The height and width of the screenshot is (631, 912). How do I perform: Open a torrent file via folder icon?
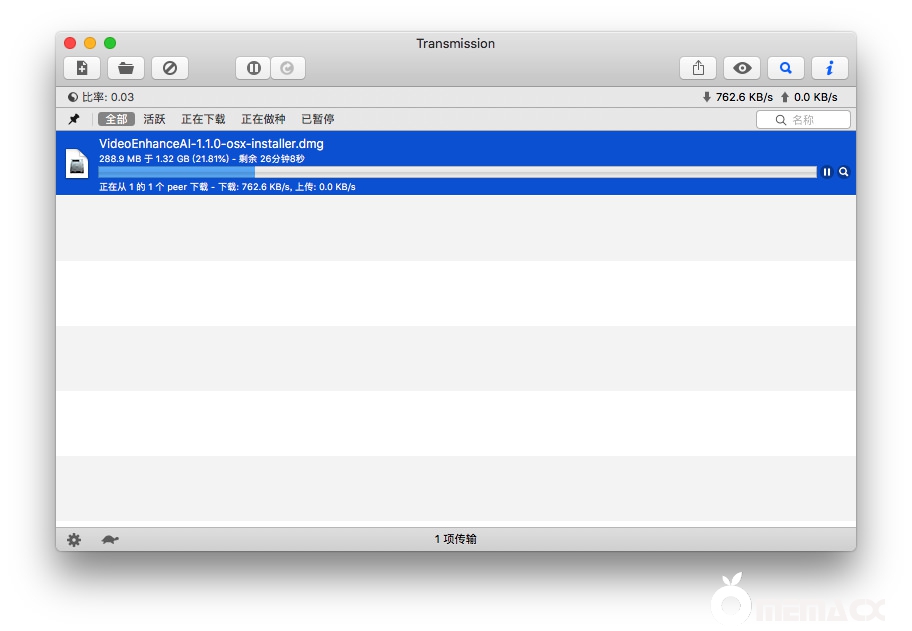coord(126,68)
